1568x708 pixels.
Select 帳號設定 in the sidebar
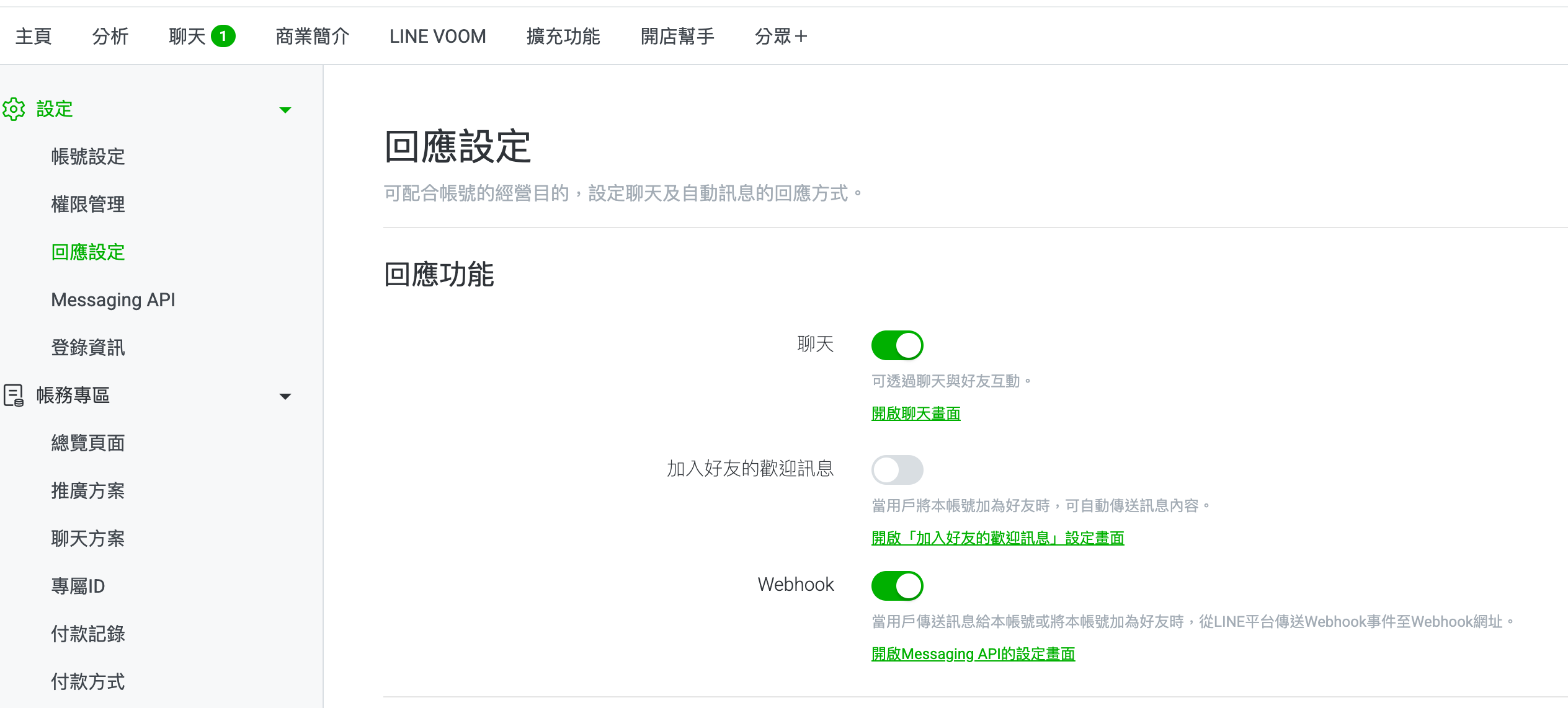click(x=88, y=157)
